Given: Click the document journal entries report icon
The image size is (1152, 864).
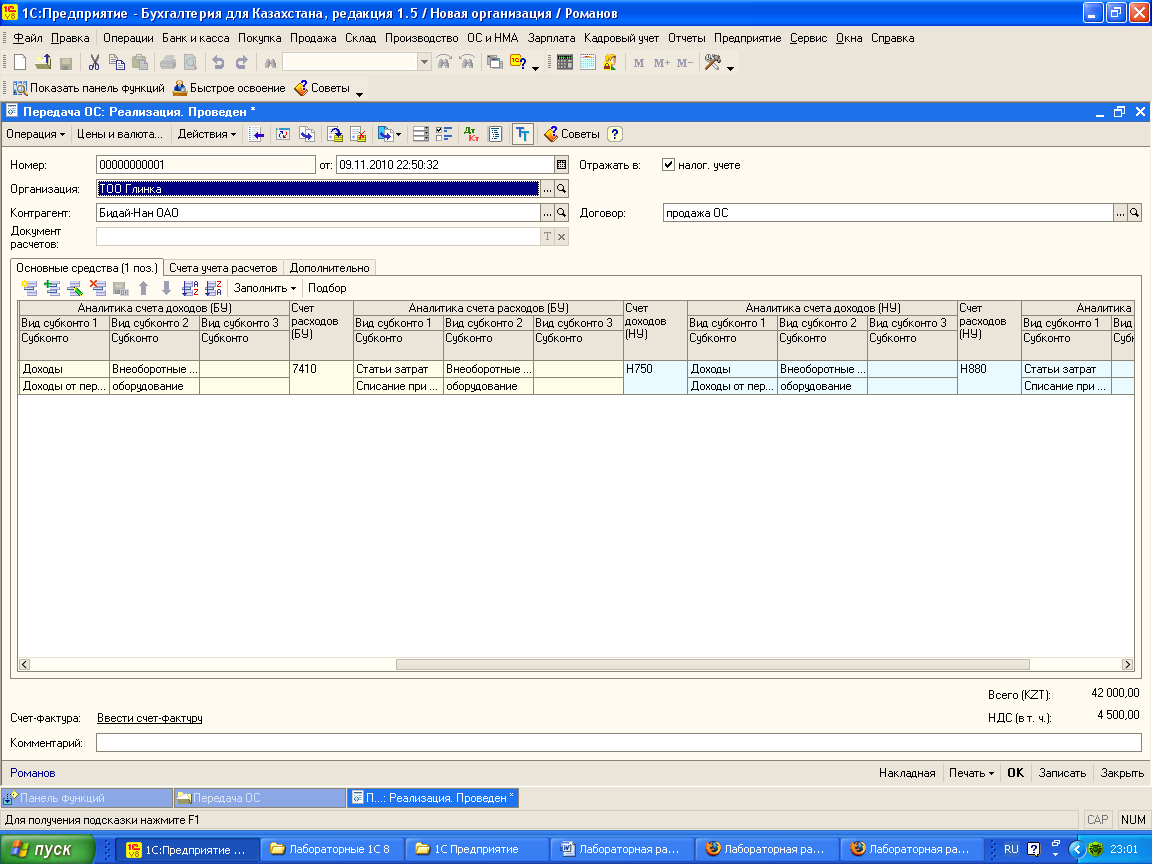Looking at the screenshot, I should pyautogui.click(x=496, y=134).
